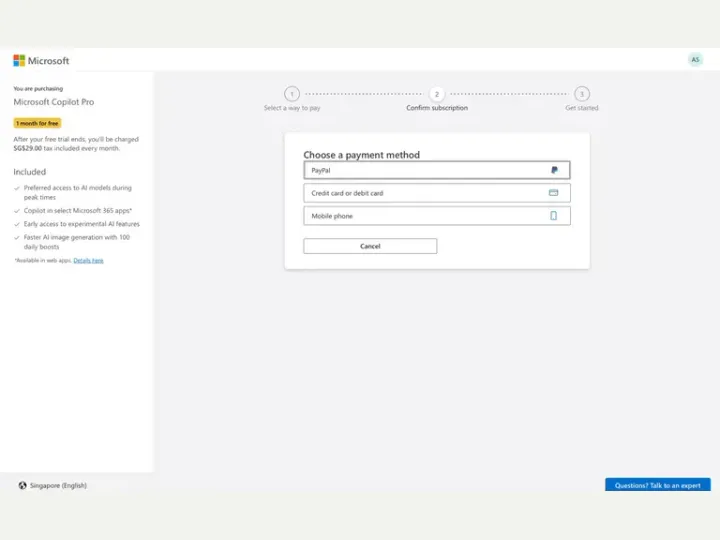The height and width of the screenshot is (540, 720).
Task: Click Preferred access to AI models item
Action: (x=78, y=192)
